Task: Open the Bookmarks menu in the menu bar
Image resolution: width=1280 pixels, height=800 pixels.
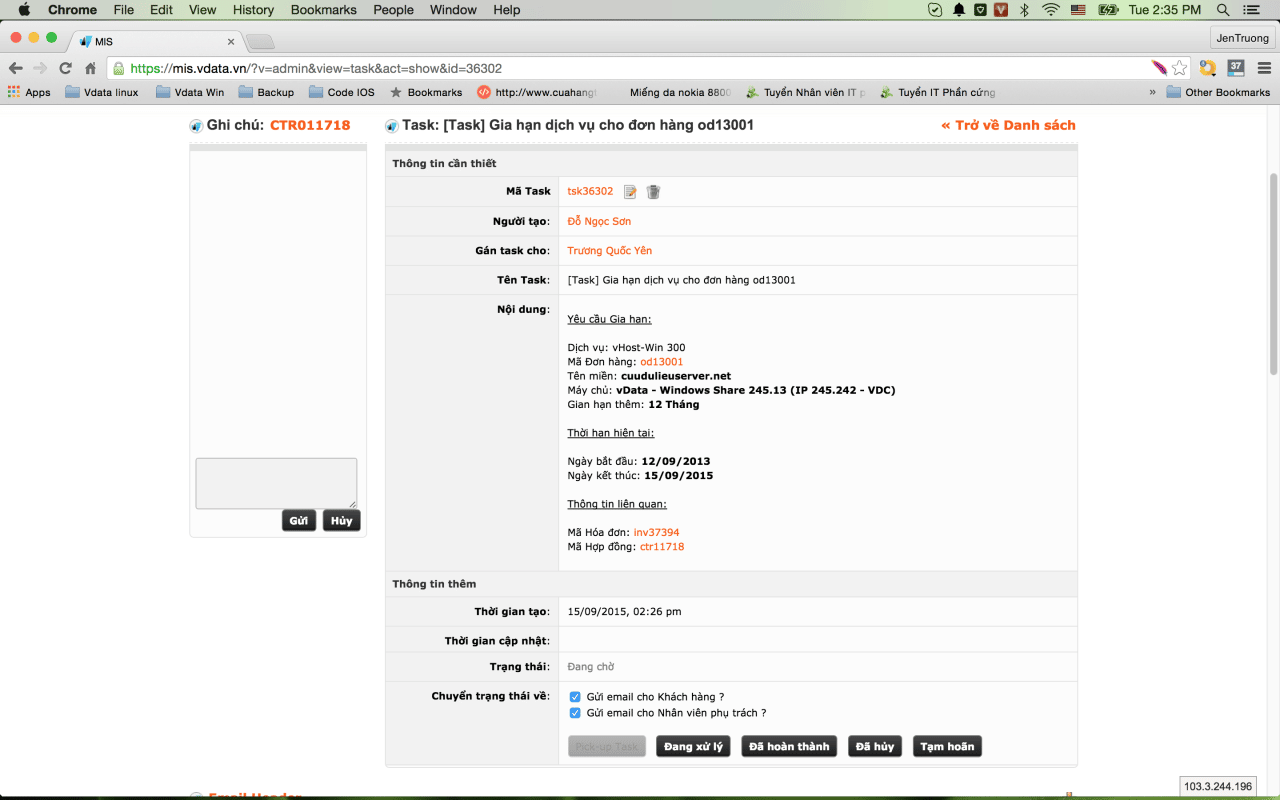Action: [323, 10]
